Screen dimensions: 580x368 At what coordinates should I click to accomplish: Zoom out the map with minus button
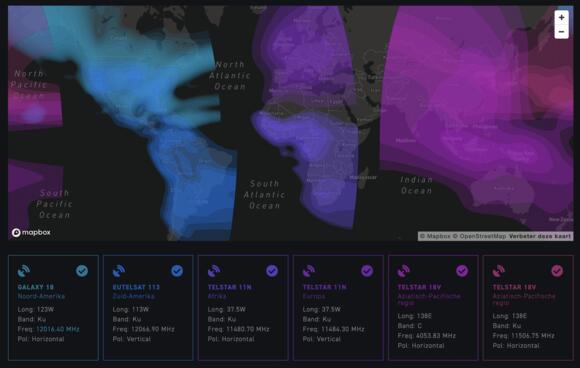point(562,32)
